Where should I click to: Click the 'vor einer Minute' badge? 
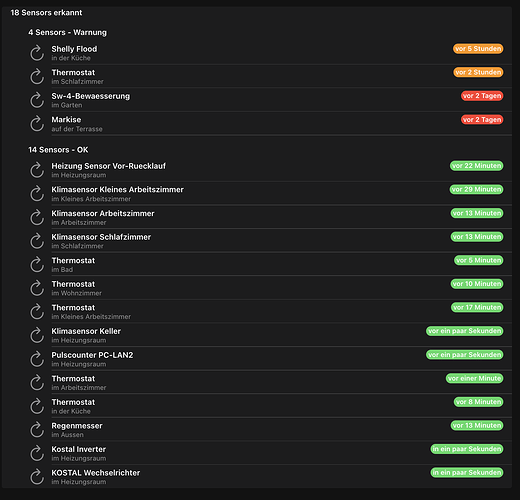click(x=474, y=378)
